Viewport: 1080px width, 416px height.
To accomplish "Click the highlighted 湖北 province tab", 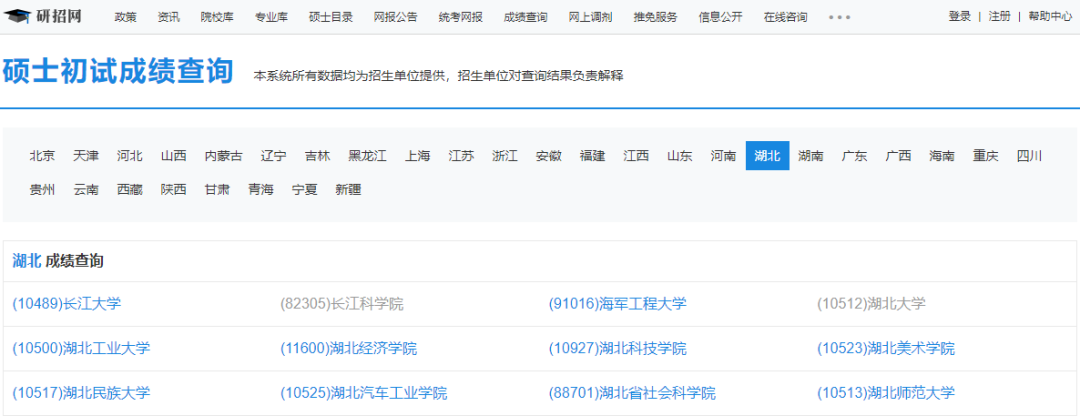I will tap(767, 156).
